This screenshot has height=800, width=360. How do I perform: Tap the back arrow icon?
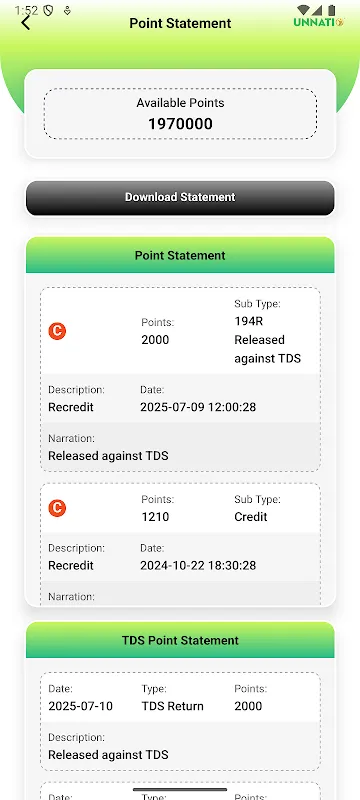coord(25,22)
